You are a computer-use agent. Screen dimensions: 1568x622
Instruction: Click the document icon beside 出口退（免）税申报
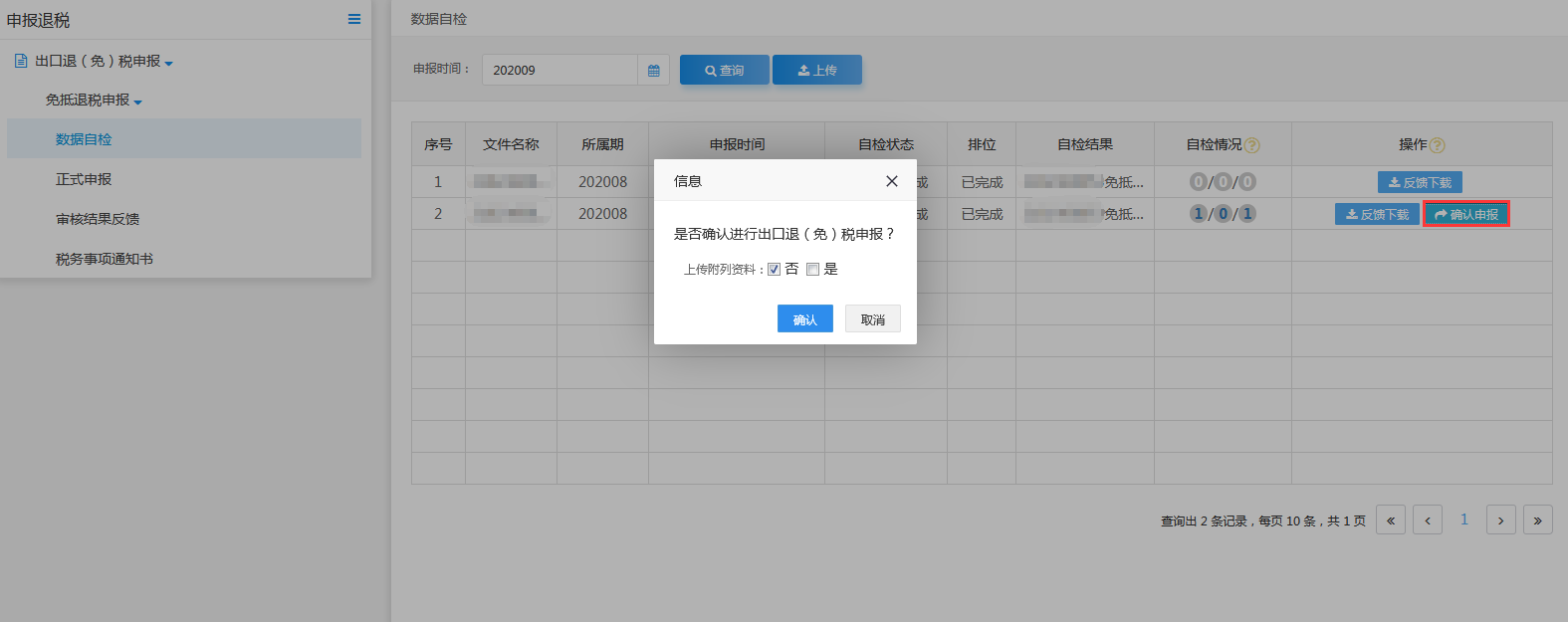[x=21, y=61]
